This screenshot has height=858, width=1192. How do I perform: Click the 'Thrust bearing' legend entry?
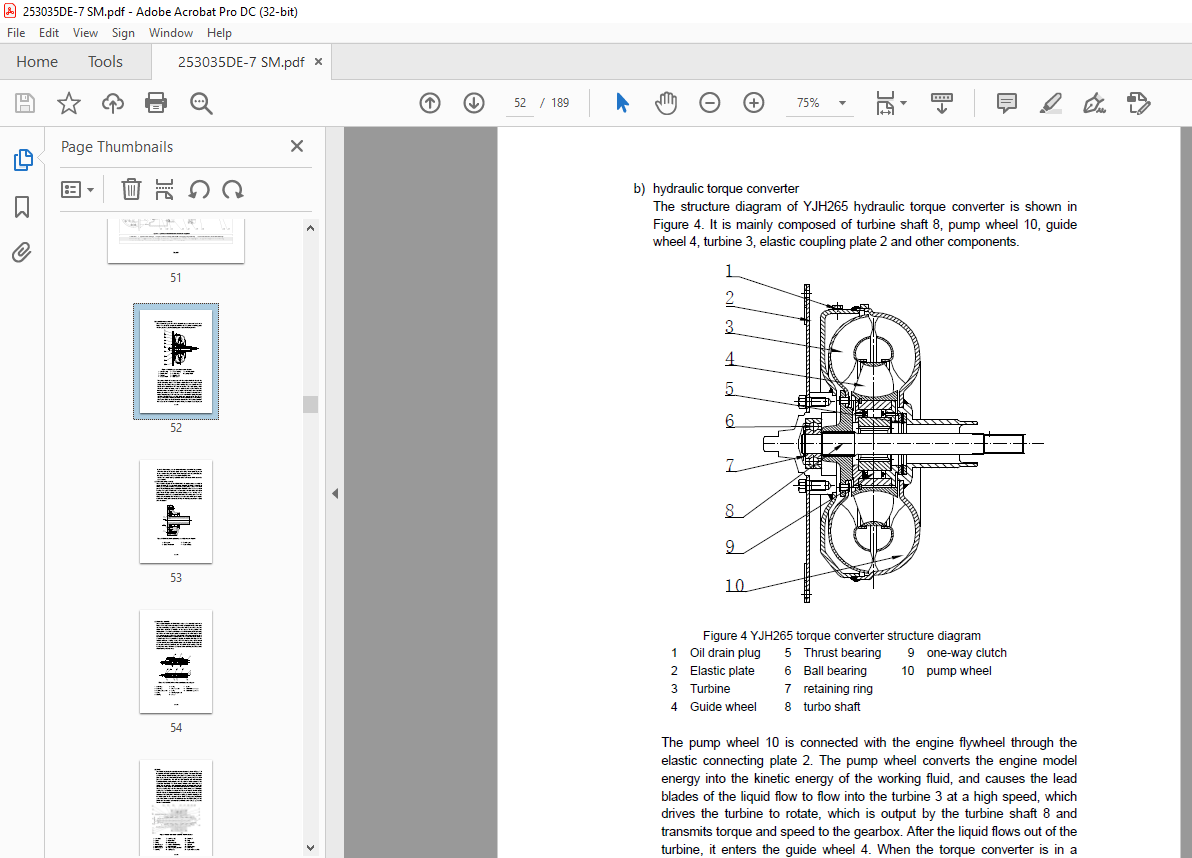(x=842, y=653)
